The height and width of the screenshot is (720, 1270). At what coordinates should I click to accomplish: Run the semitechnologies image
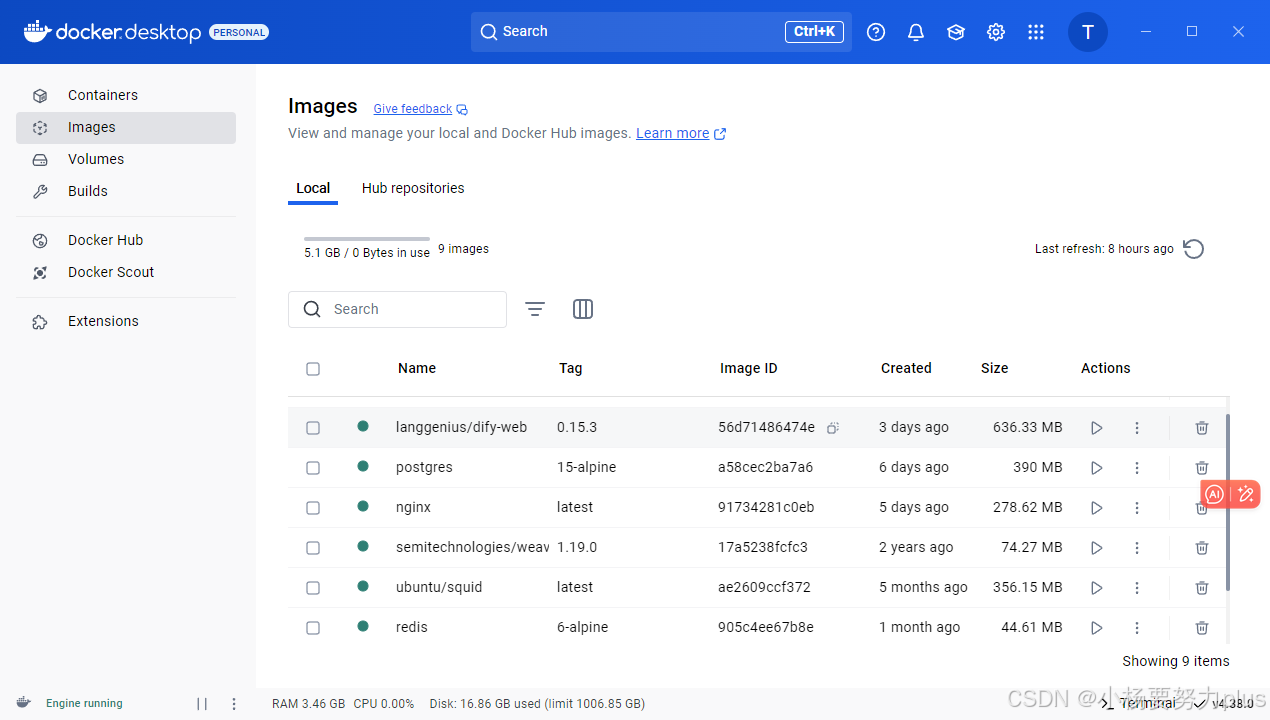pos(1097,548)
